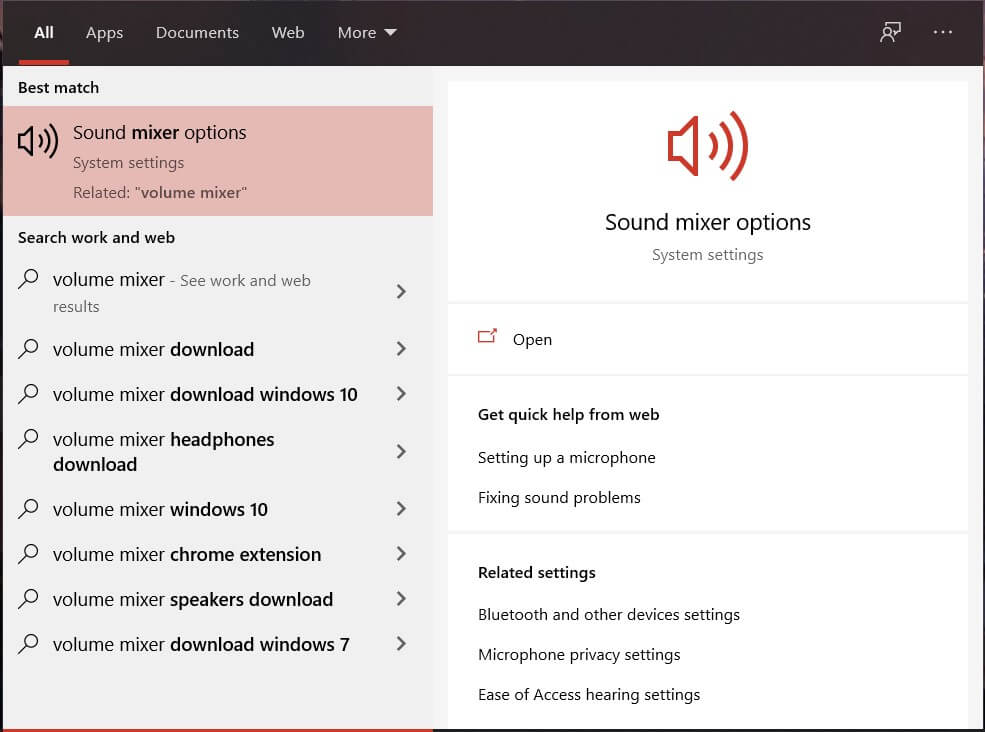Click the black speaker icon in Best match
Viewport: 985px width, 732px height.
38,141
